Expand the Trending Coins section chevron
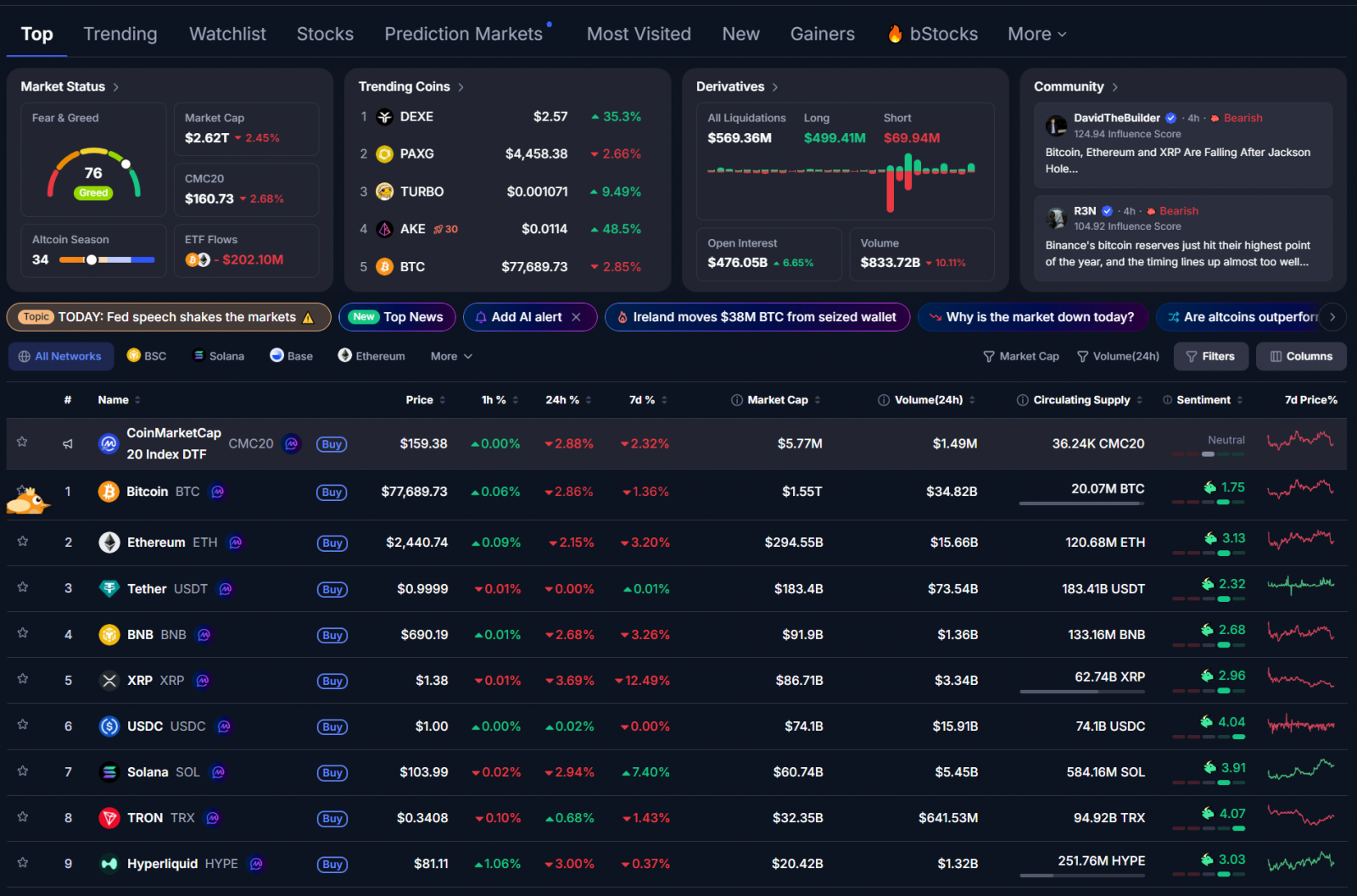Viewport: 1357px width, 896px height. click(x=461, y=87)
